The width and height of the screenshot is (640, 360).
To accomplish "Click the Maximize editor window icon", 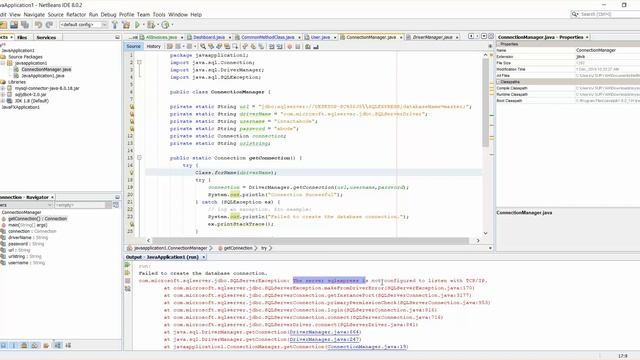I will point(491,36).
